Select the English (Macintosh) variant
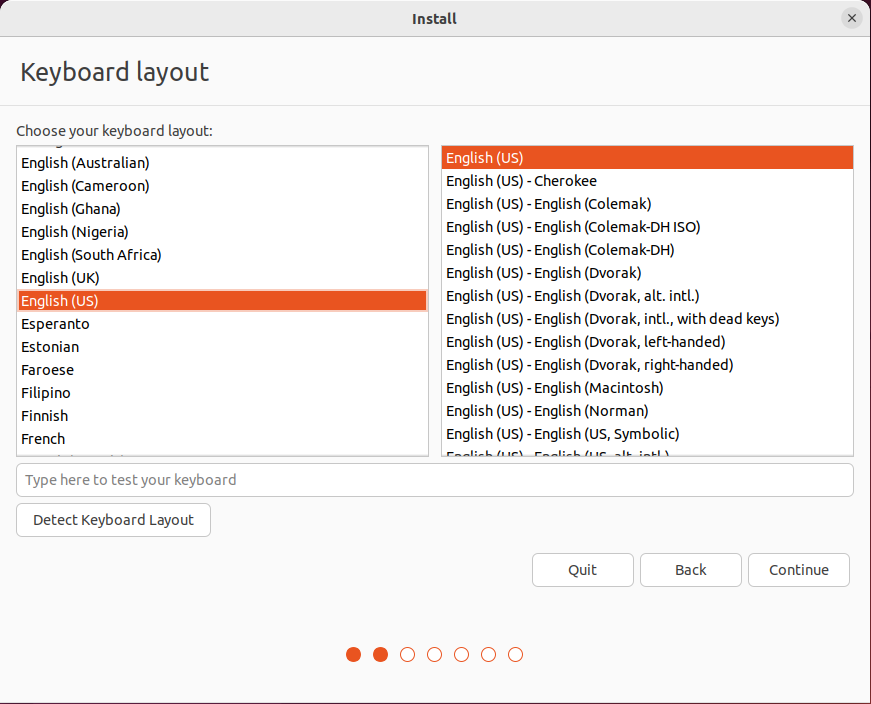Viewport: 871px width, 704px height. pyautogui.click(x=647, y=388)
